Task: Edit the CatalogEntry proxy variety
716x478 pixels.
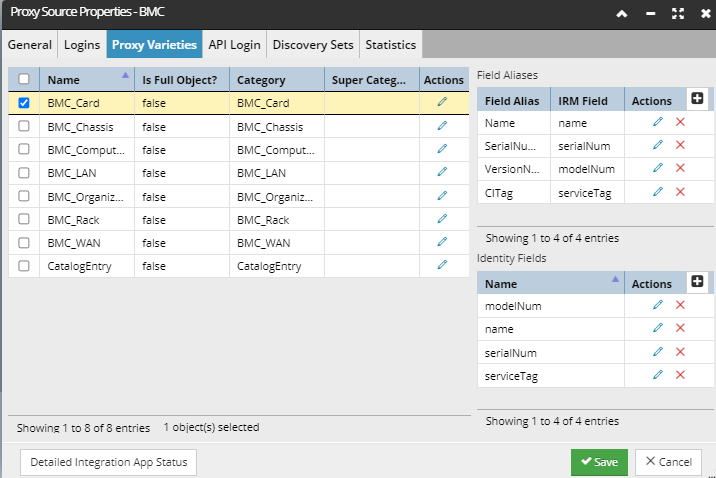Action: (x=442, y=265)
